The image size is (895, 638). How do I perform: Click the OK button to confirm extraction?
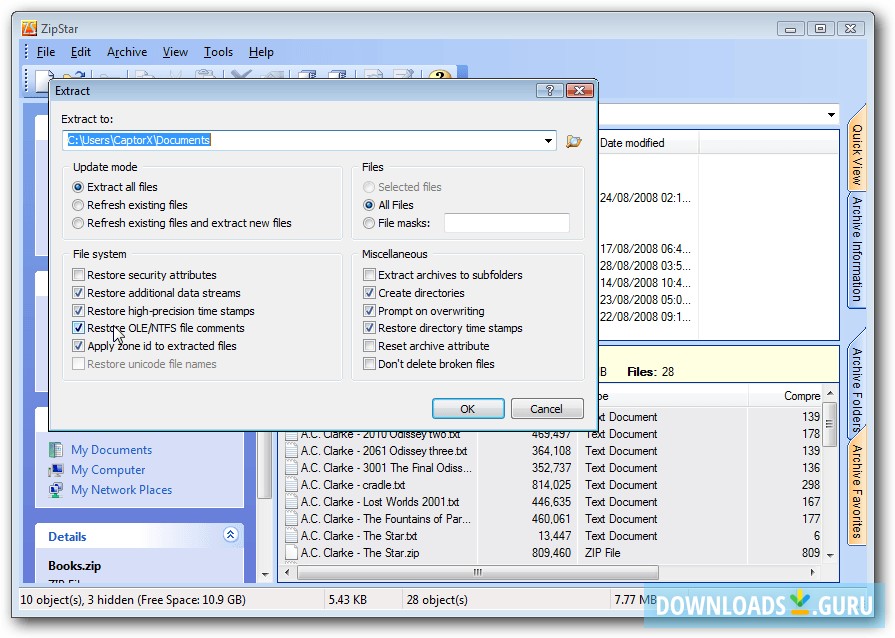click(x=468, y=408)
